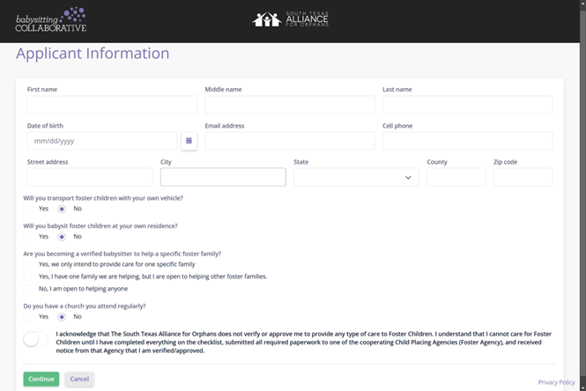Click the Continue button
The image size is (586, 391).
(x=41, y=379)
